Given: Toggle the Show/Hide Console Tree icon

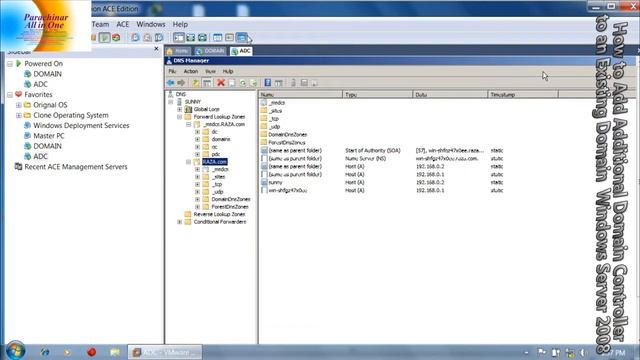Looking at the screenshot, I should point(207,83).
